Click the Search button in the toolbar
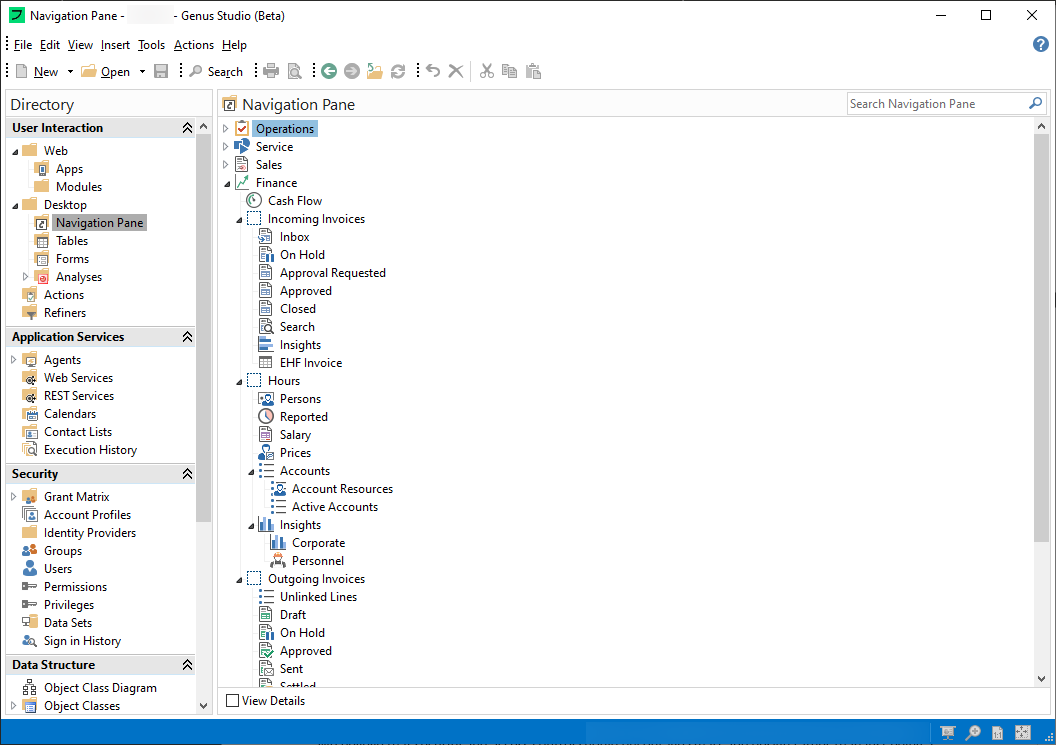 click(217, 71)
